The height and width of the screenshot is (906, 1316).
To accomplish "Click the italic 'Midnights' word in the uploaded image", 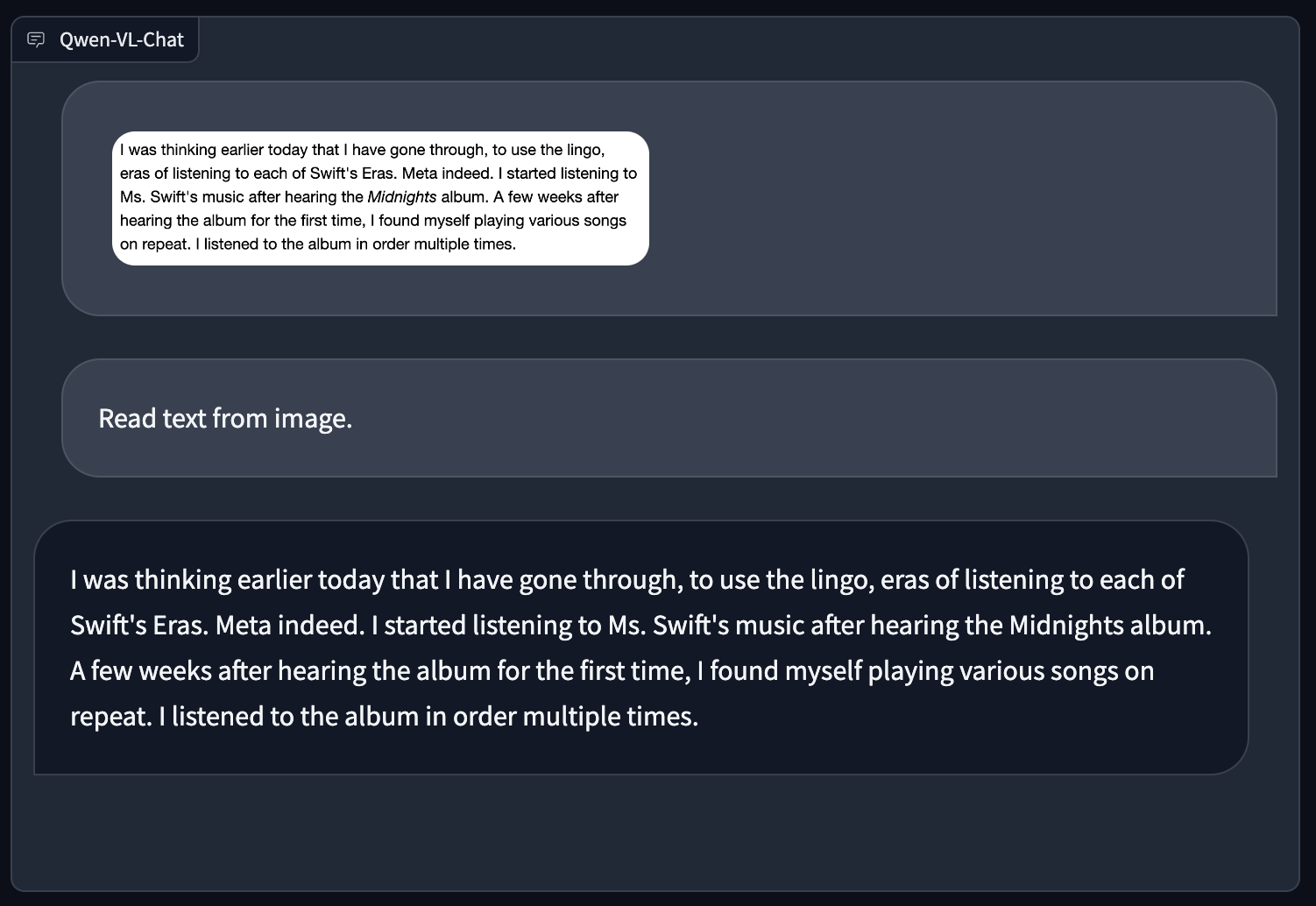I will 401,197.
